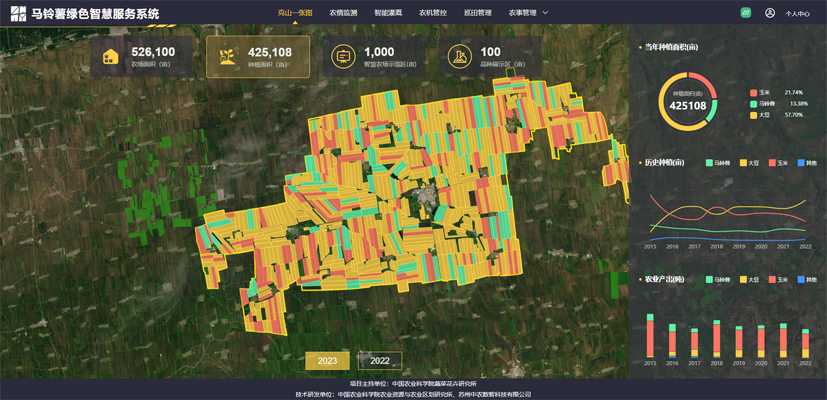The width and height of the screenshot is (827, 400).
Task: Click the smart farm demonstration area icon
Action: pyautogui.click(x=342, y=57)
